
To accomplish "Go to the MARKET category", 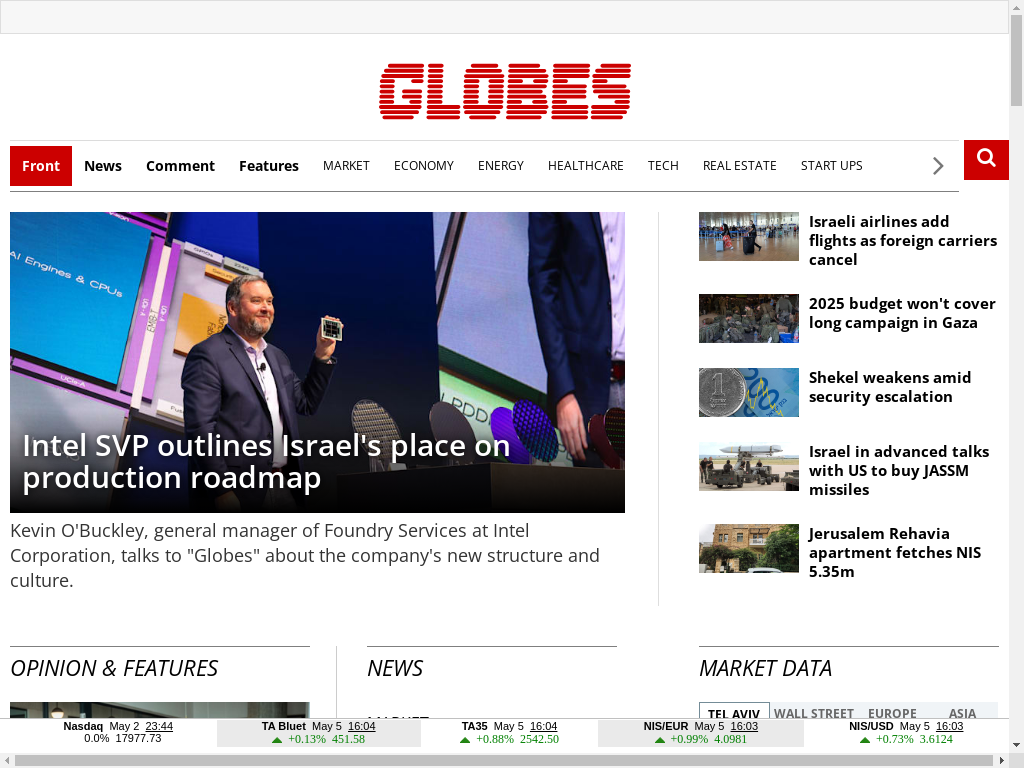I will click(346, 166).
